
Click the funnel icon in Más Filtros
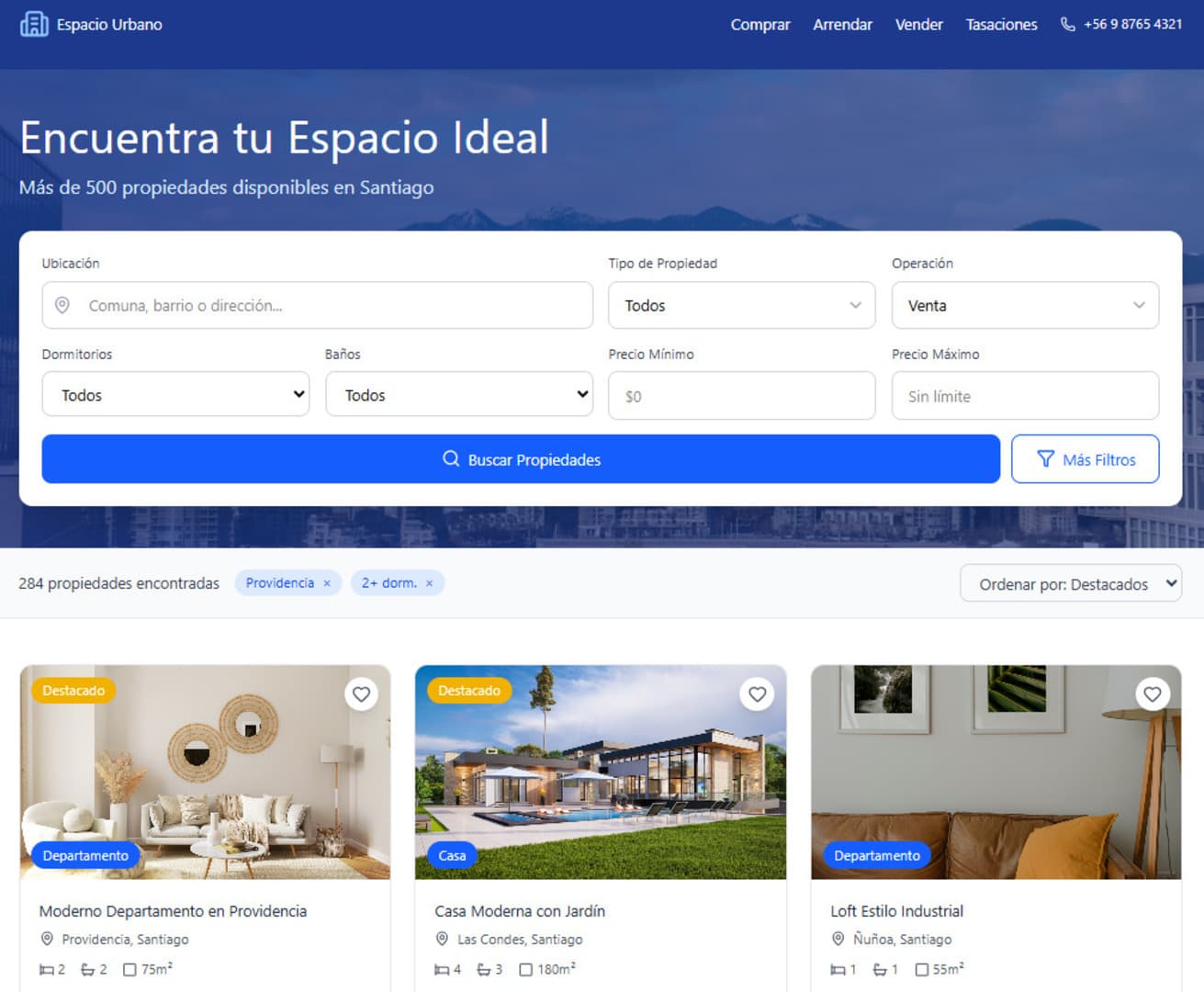coord(1045,459)
